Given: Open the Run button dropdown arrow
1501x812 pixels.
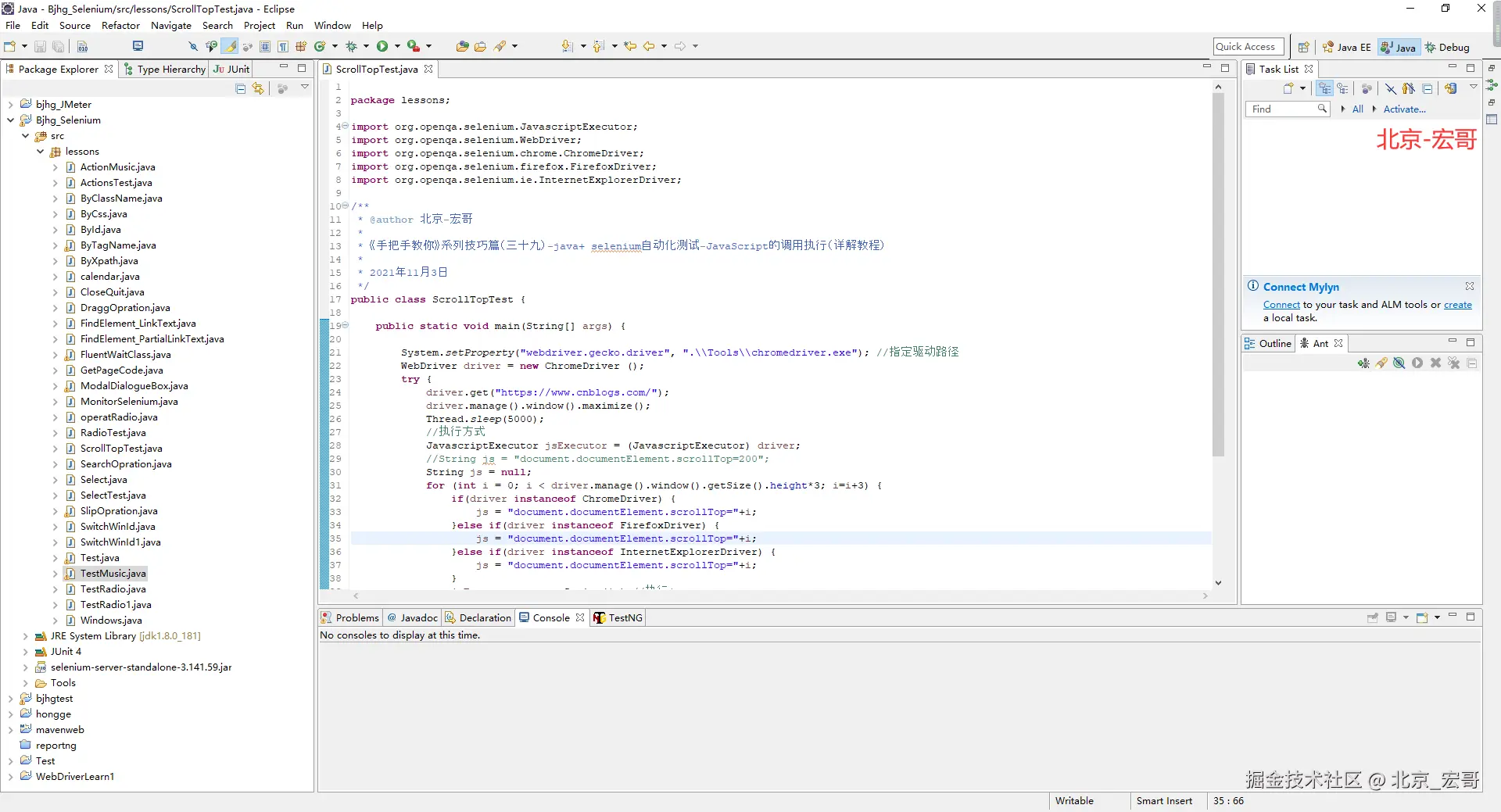Looking at the screenshot, I should tap(397, 47).
